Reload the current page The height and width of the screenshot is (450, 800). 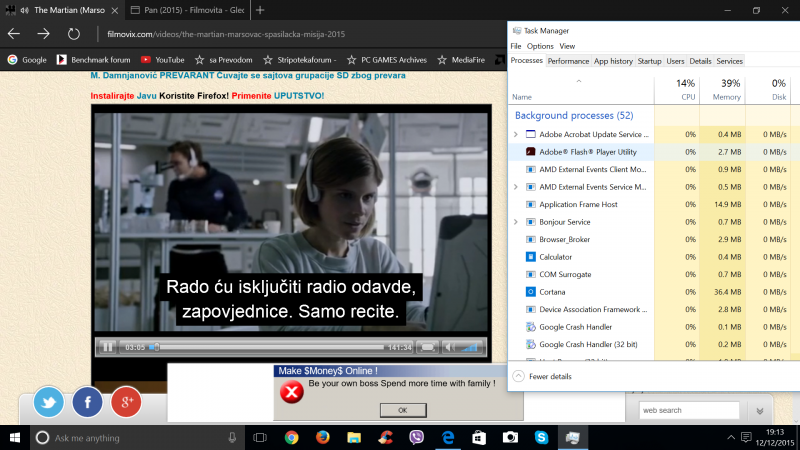click(x=74, y=34)
